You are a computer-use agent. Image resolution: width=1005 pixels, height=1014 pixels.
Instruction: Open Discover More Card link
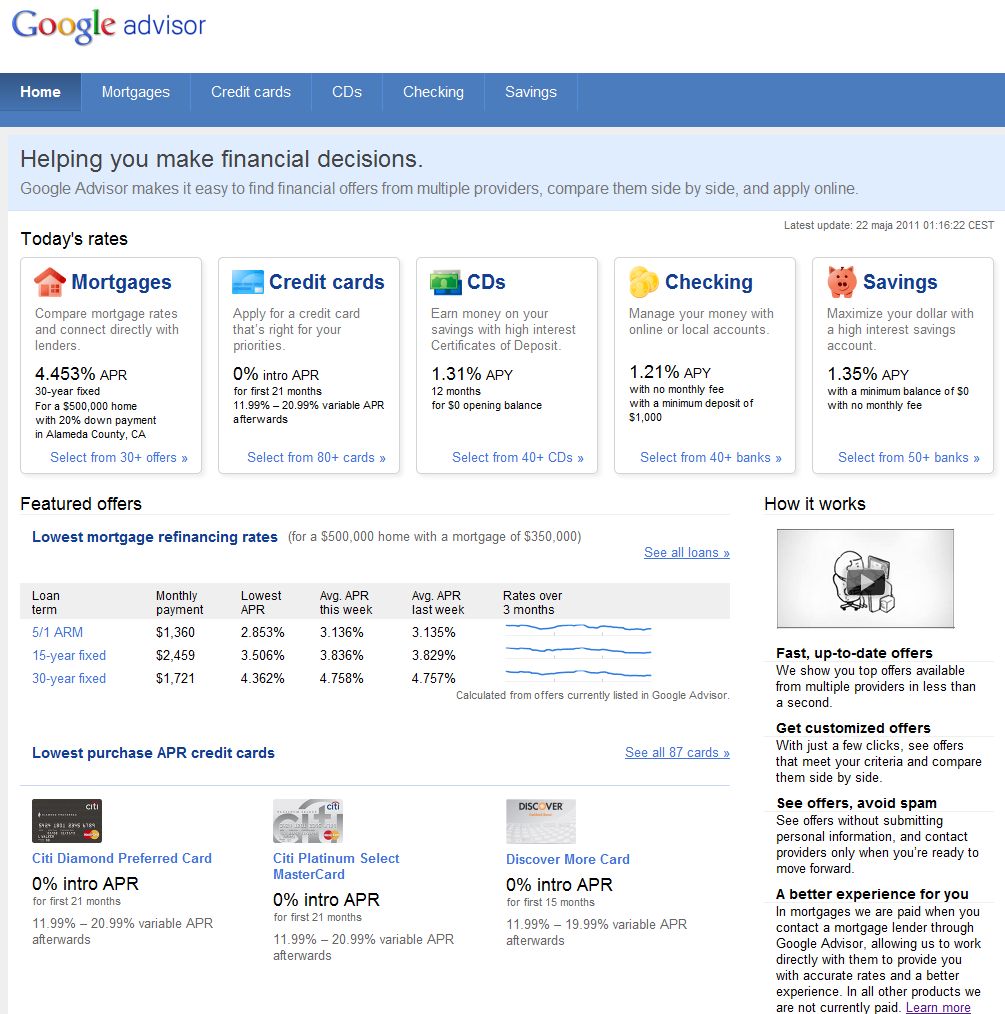pyautogui.click(x=568, y=859)
